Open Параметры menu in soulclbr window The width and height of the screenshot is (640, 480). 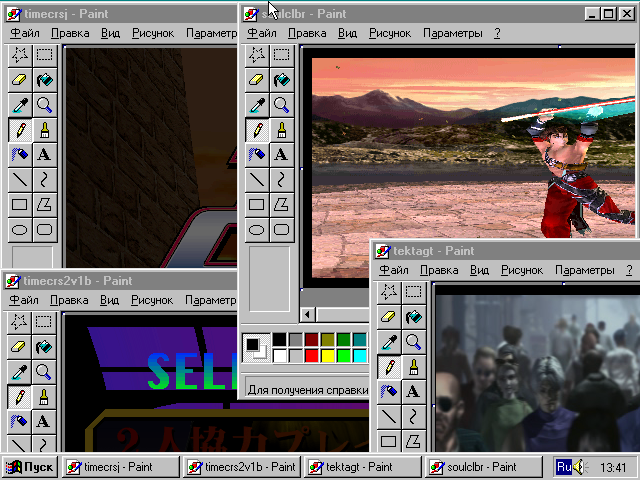(x=452, y=33)
